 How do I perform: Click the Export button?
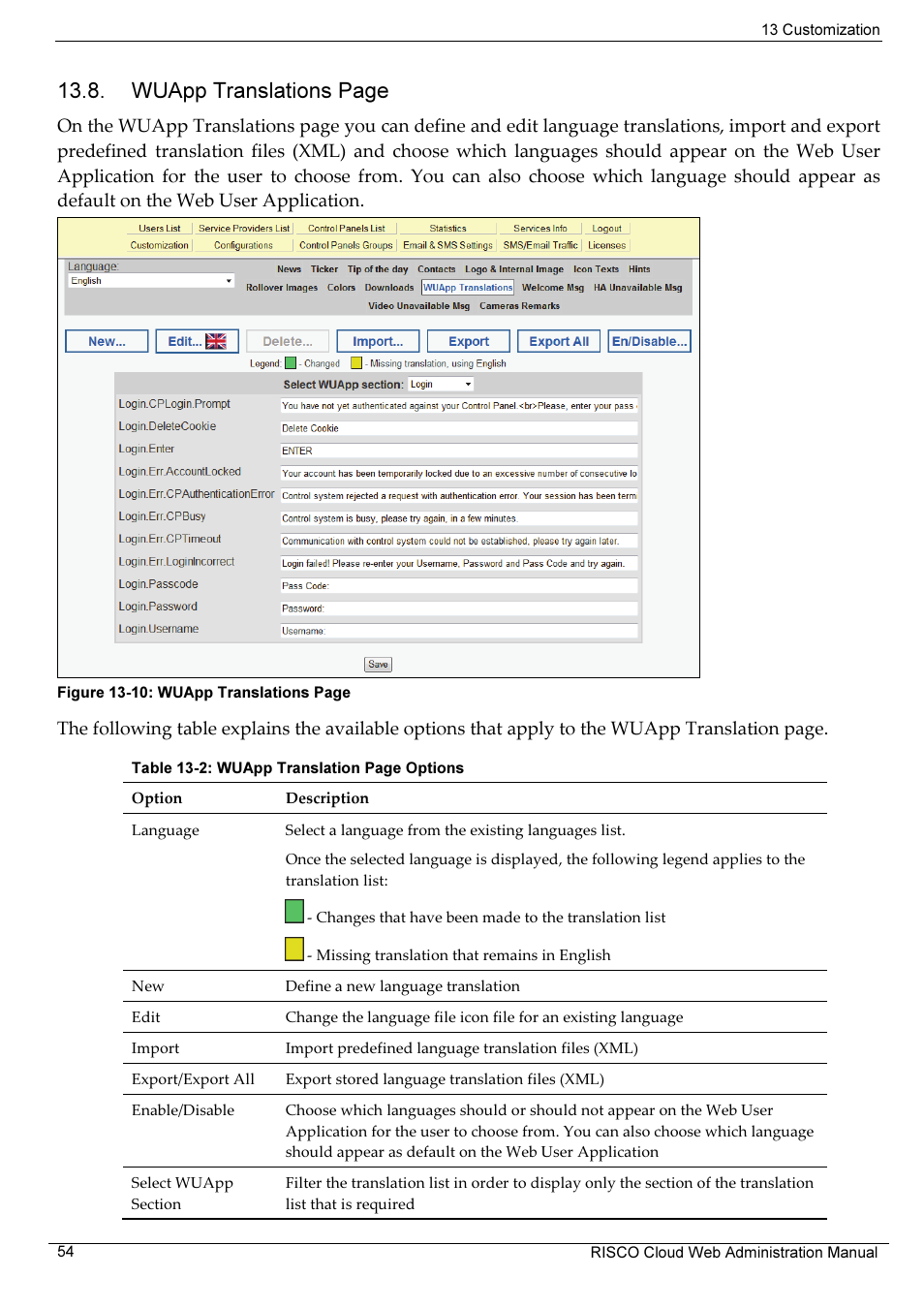[x=469, y=341]
